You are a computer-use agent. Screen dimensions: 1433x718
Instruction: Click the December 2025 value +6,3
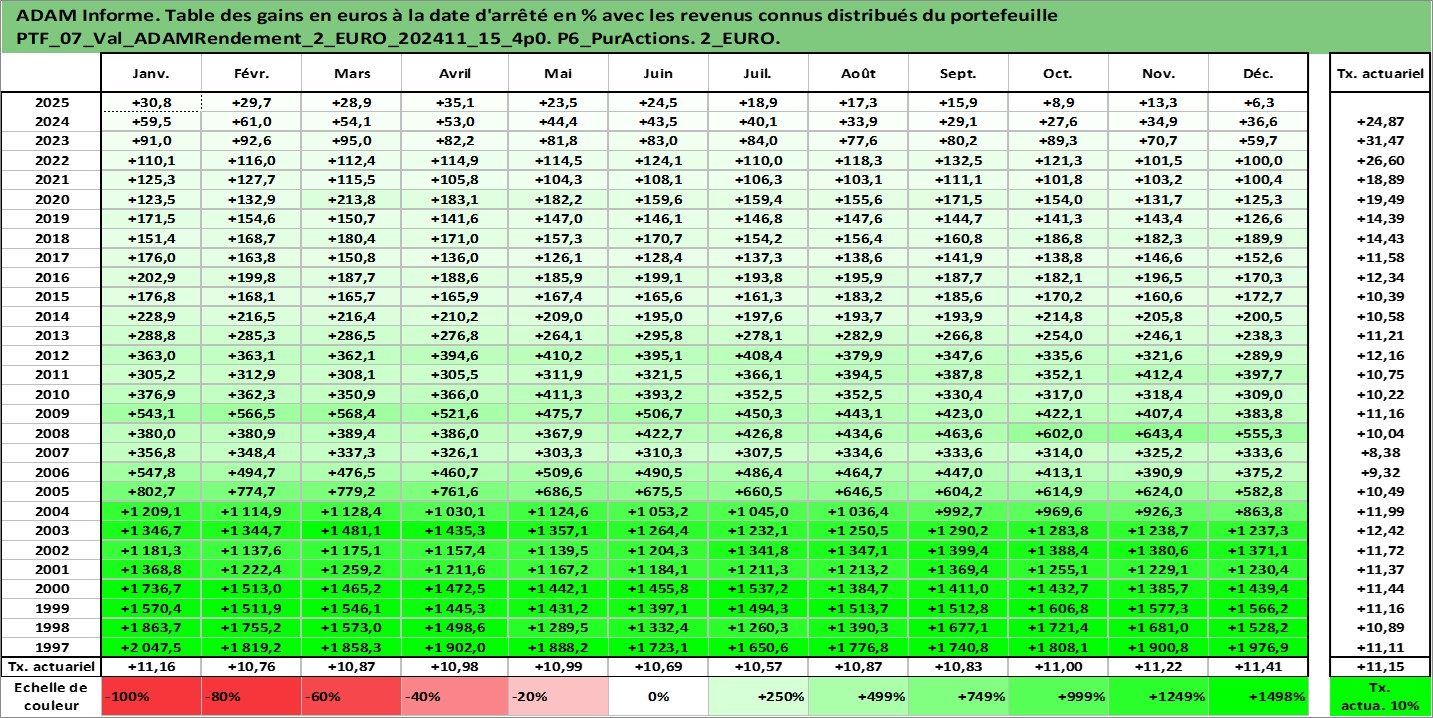pos(1258,102)
